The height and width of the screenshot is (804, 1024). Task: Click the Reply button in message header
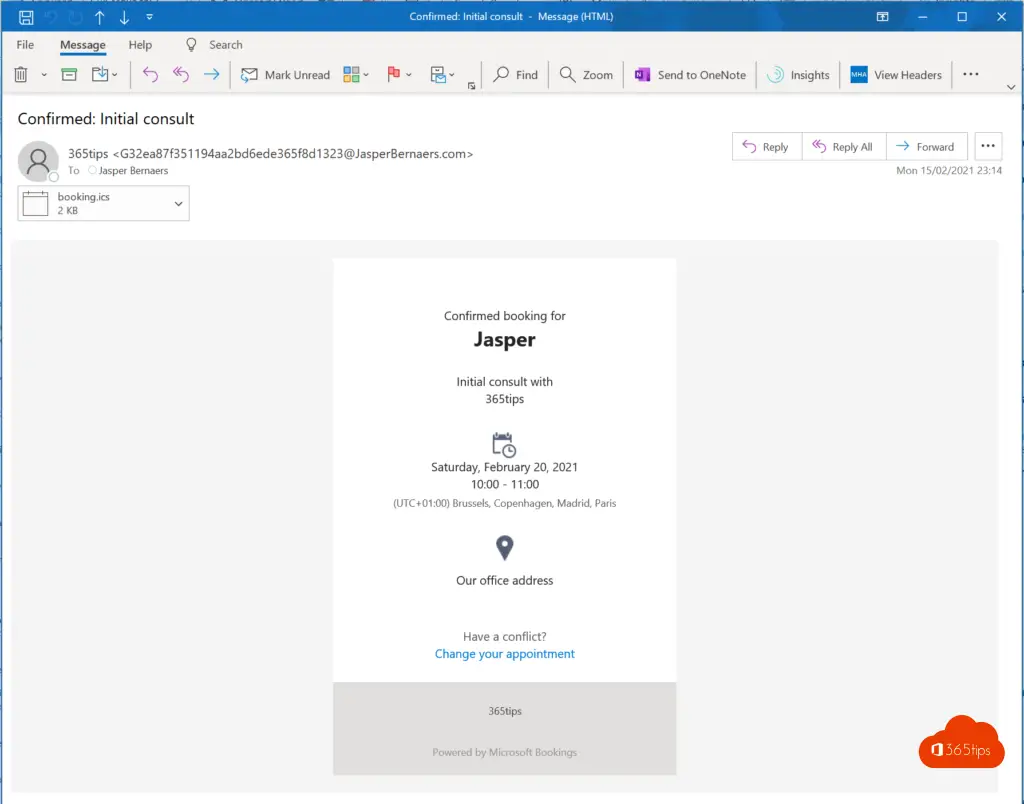pos(767,147)
